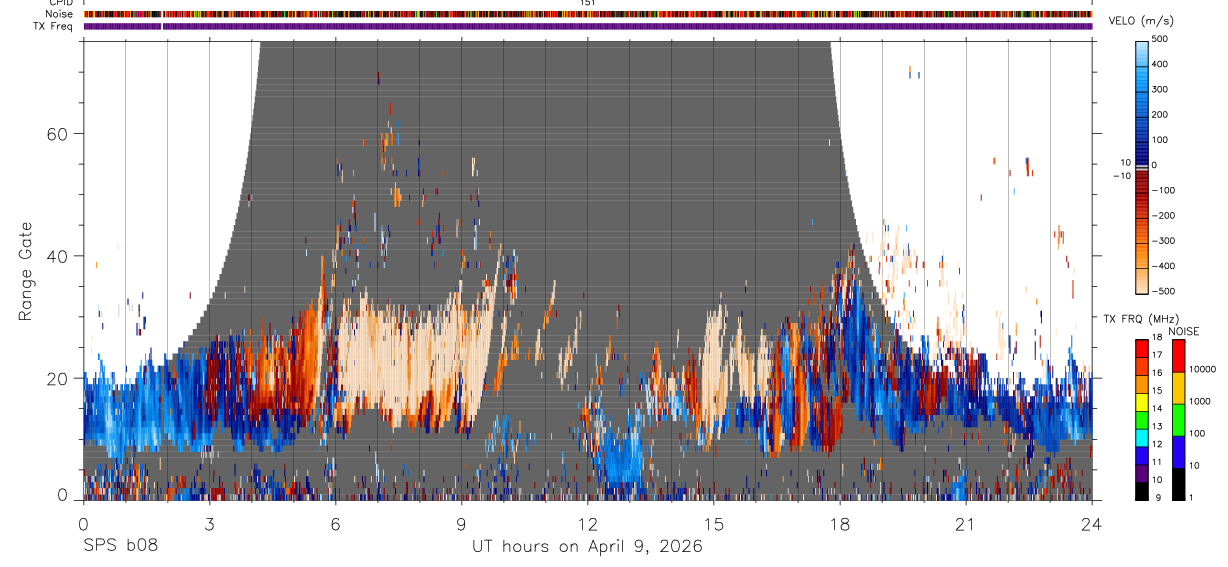
Task: Click the 14 label on TX FRQ scale
Action: point(1158,408)
